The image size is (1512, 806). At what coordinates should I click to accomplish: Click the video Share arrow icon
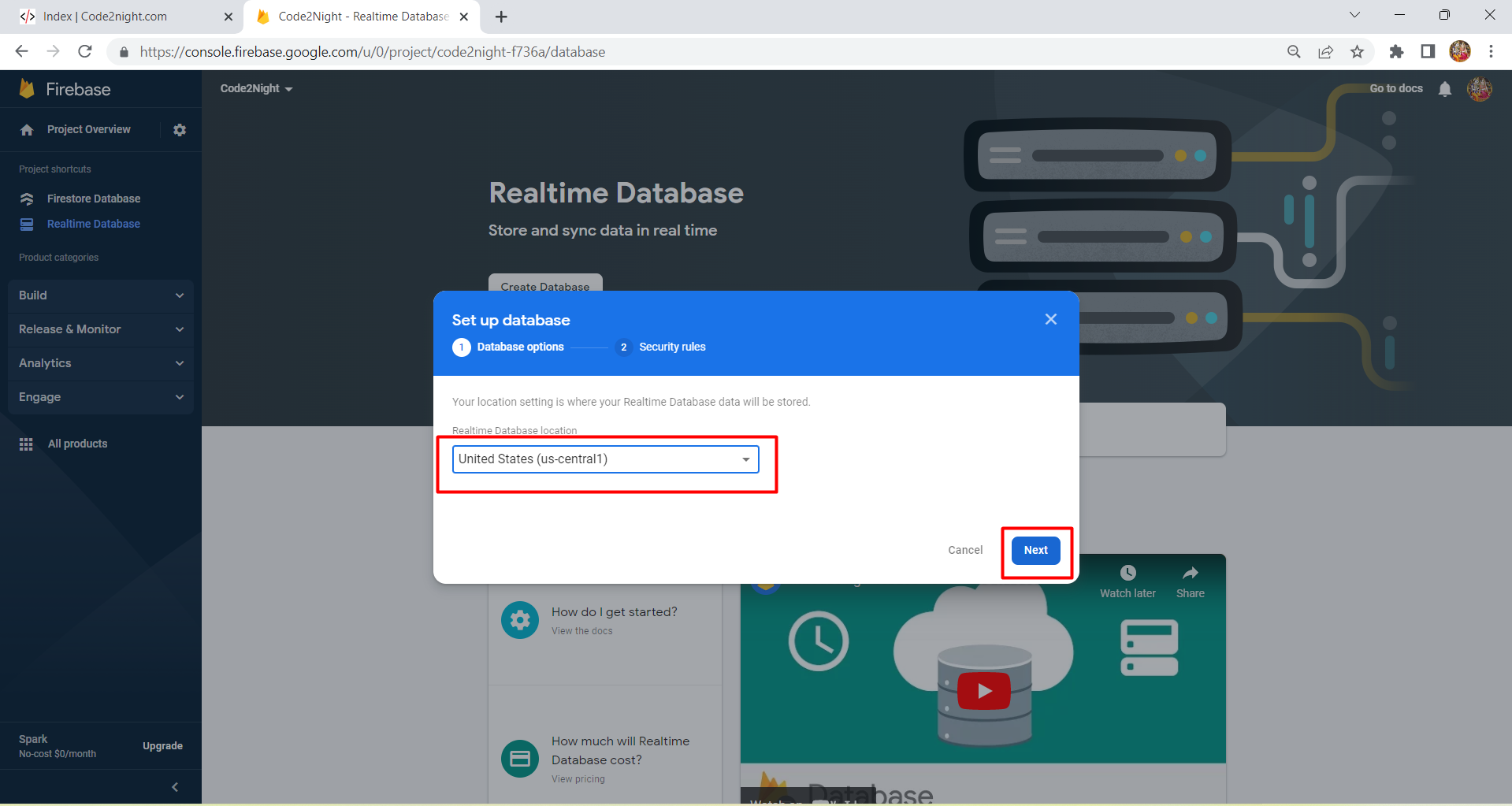pos(1190,573)
